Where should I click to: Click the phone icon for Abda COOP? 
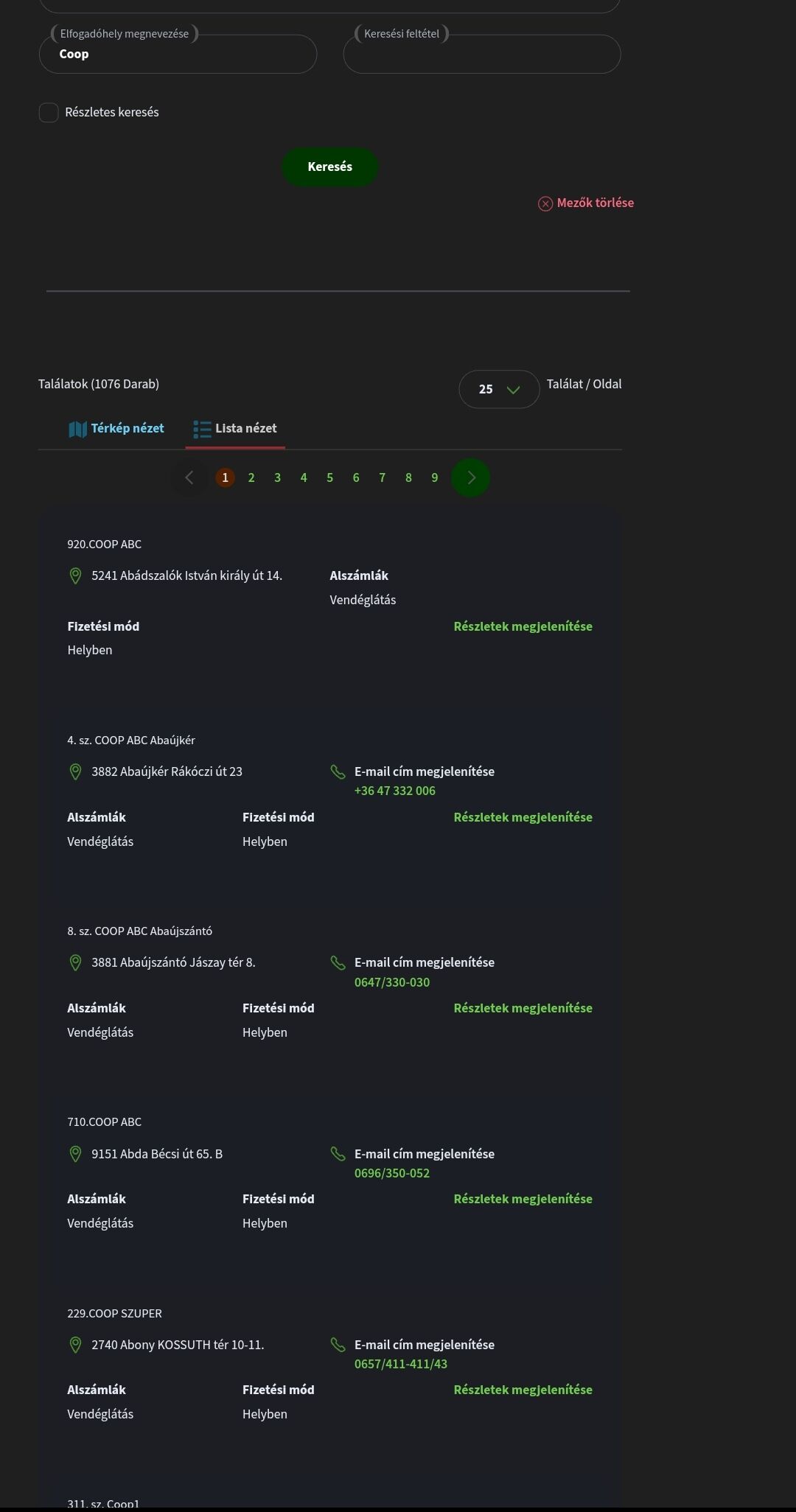338,1154
